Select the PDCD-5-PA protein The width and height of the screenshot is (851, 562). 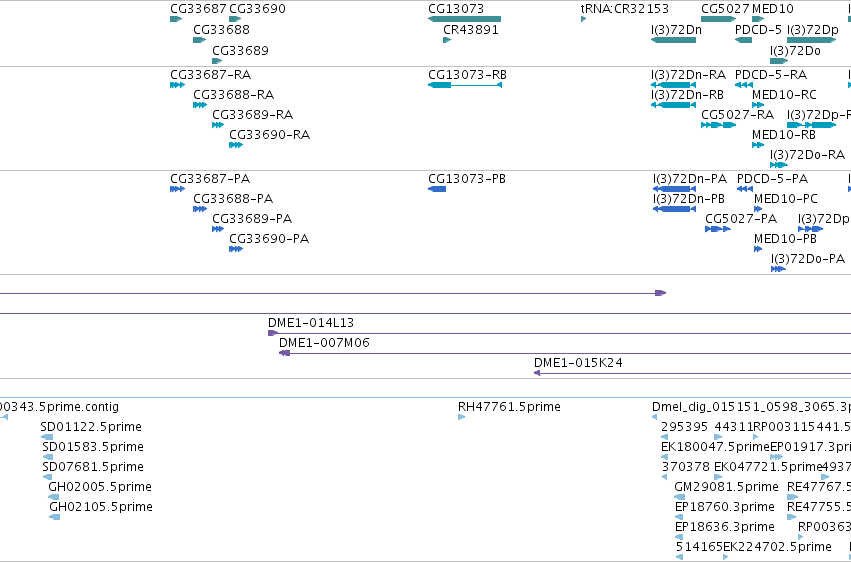[745, 189]
